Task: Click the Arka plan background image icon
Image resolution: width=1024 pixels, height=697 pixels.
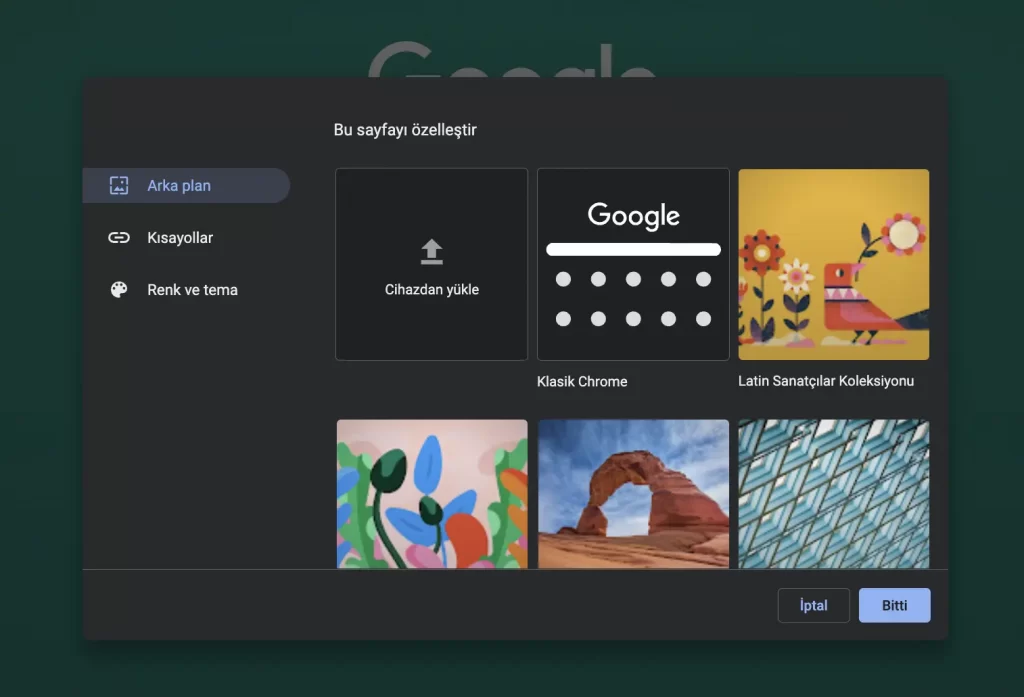Action: (x=119, y=186)
